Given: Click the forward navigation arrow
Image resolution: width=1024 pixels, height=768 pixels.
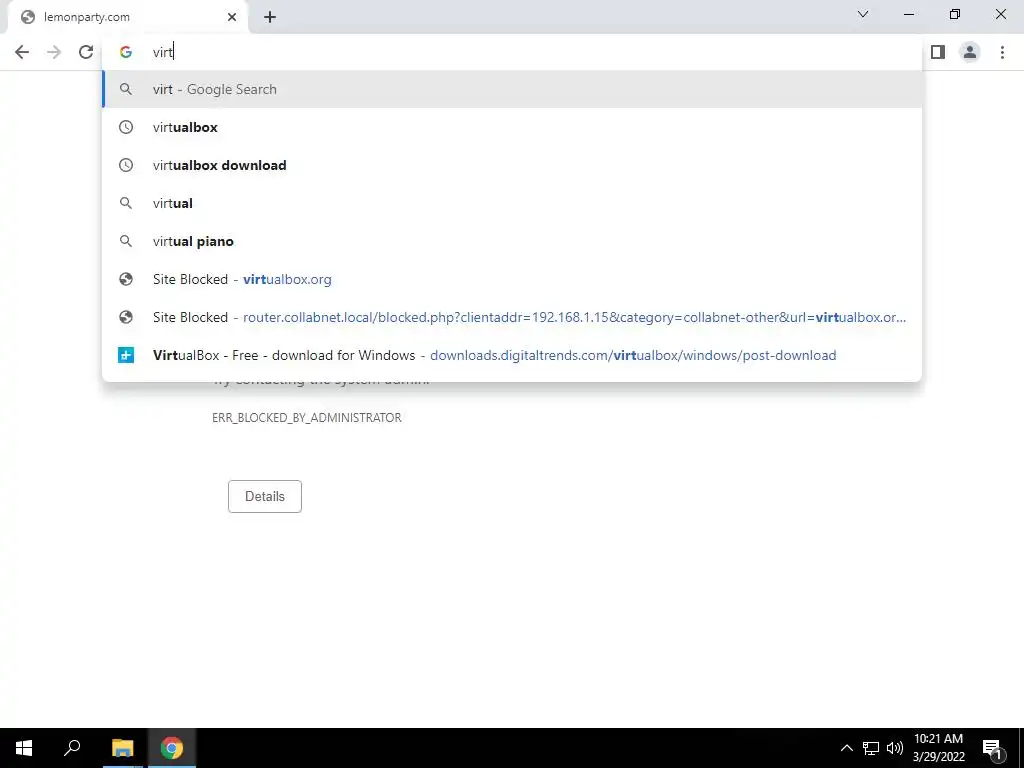Looking at the screenshot, I should coord(54,52).
